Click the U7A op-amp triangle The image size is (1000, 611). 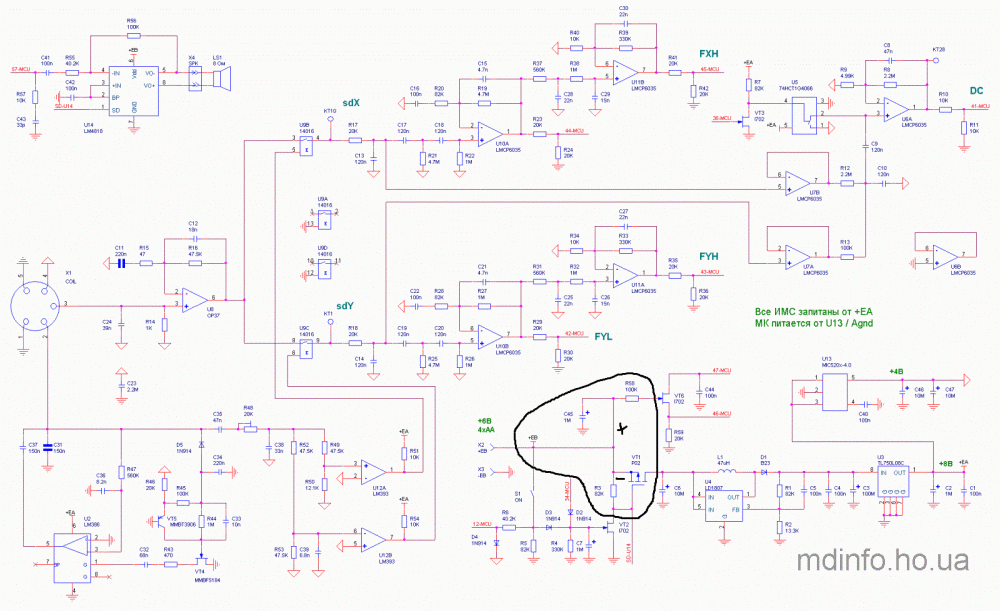coord(797,256)
